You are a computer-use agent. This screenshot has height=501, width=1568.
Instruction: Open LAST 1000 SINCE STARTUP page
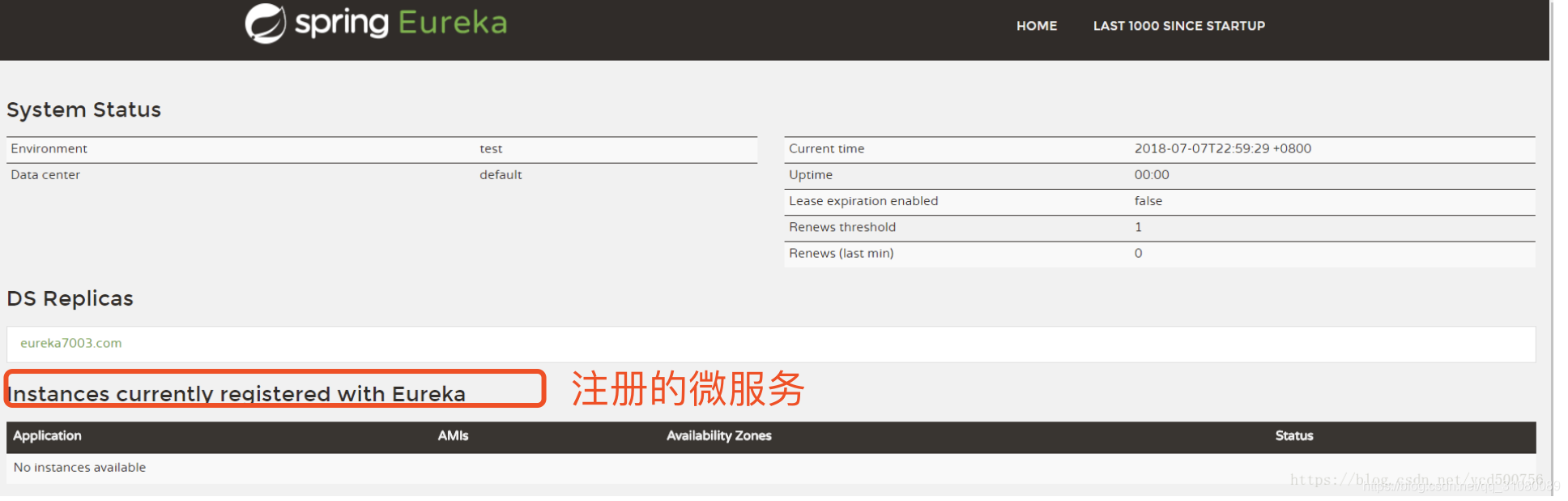click(1179, 26)
